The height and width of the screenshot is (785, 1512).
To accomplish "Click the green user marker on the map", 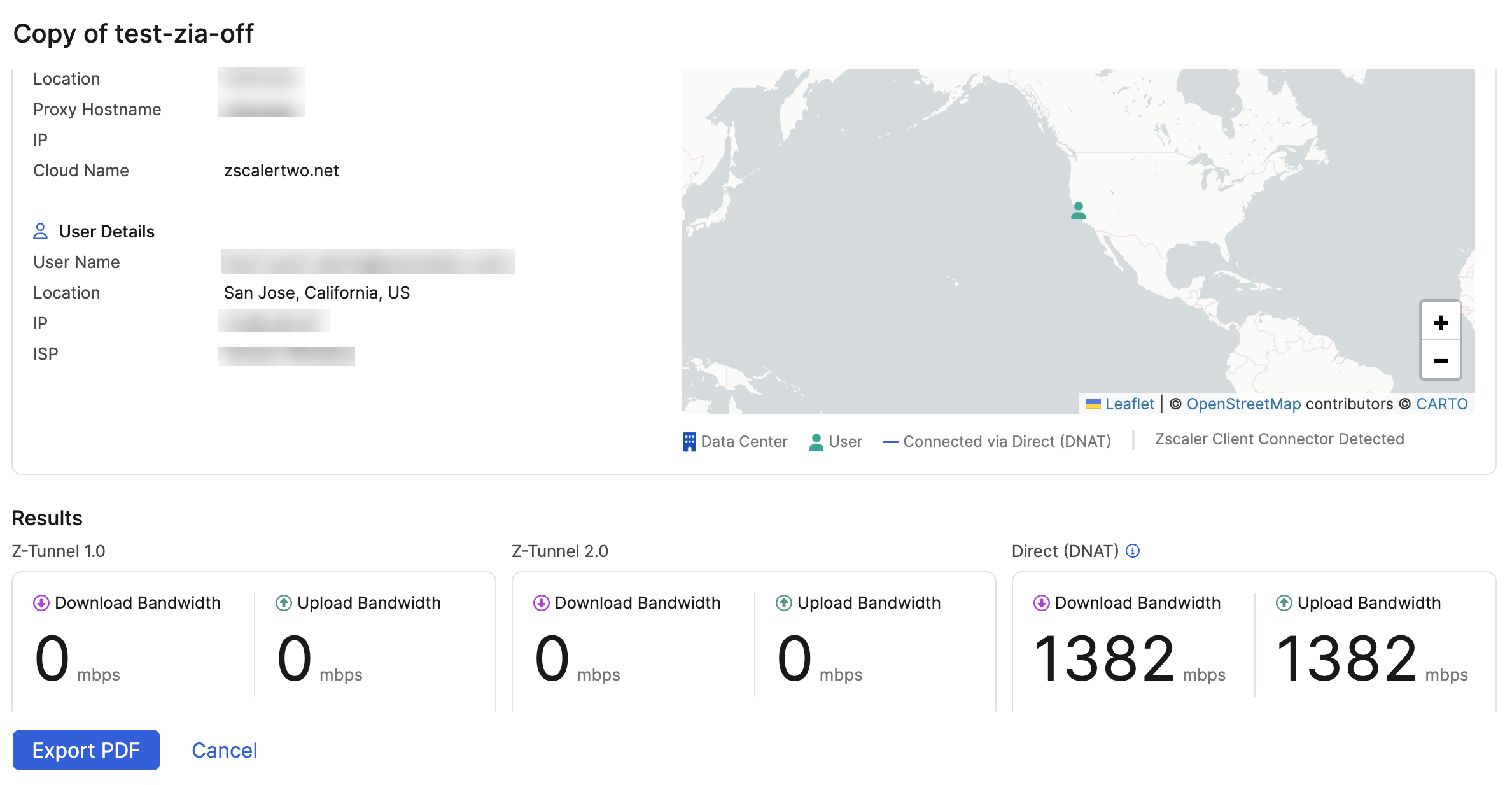I will click(x=1078, y=210).
